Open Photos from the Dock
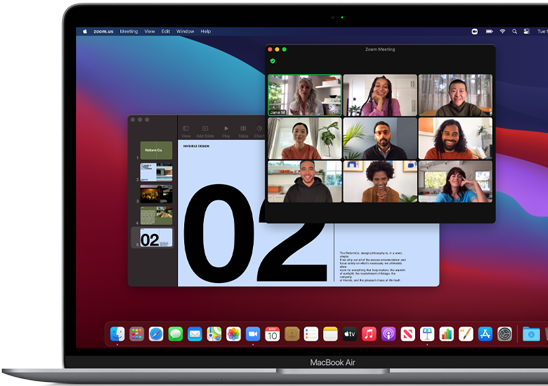The width and height of the screenshot is (548, 386). (233, 334)
